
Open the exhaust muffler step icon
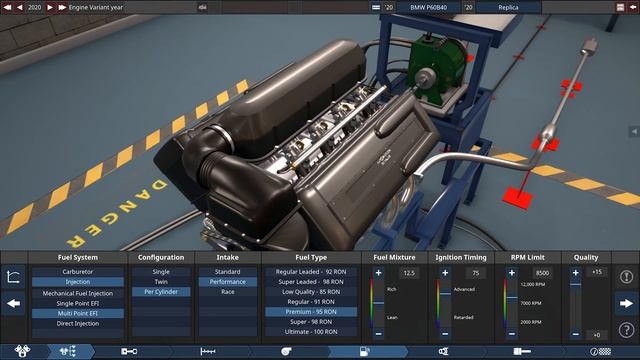(522, 351)
